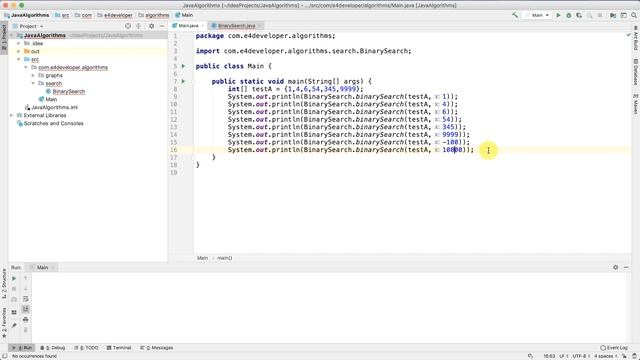Run Main with the toolbar play icon
Screen dimensions: 640x360
coord(558,15)
